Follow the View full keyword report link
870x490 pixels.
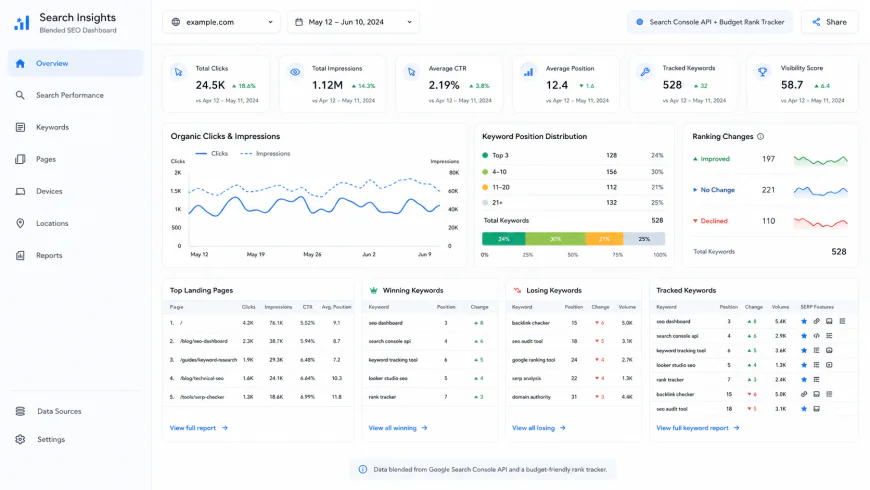697,428
